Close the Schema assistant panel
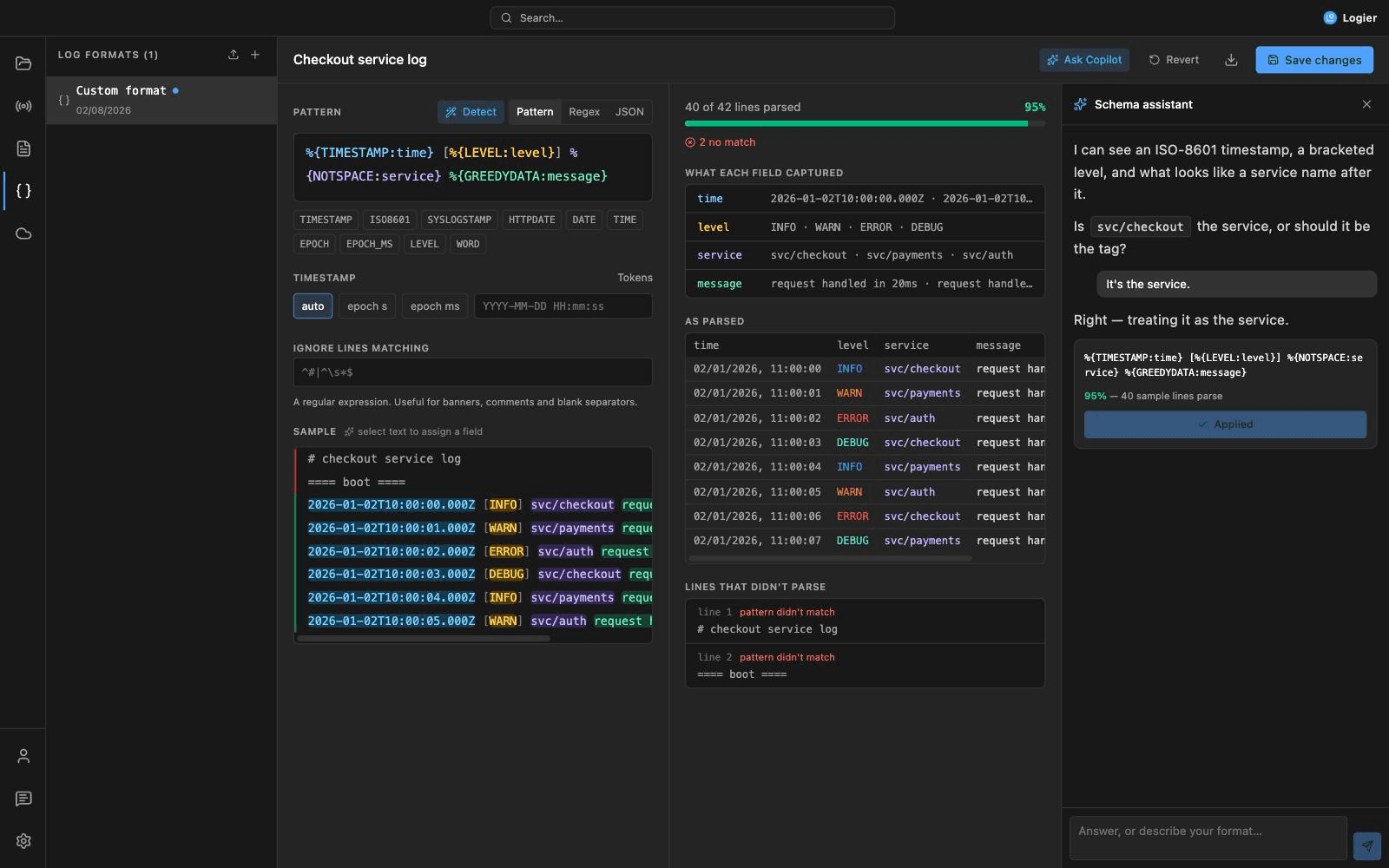Image resolution: width=1389 pixels, height=868 pixels. (1366, 104)
